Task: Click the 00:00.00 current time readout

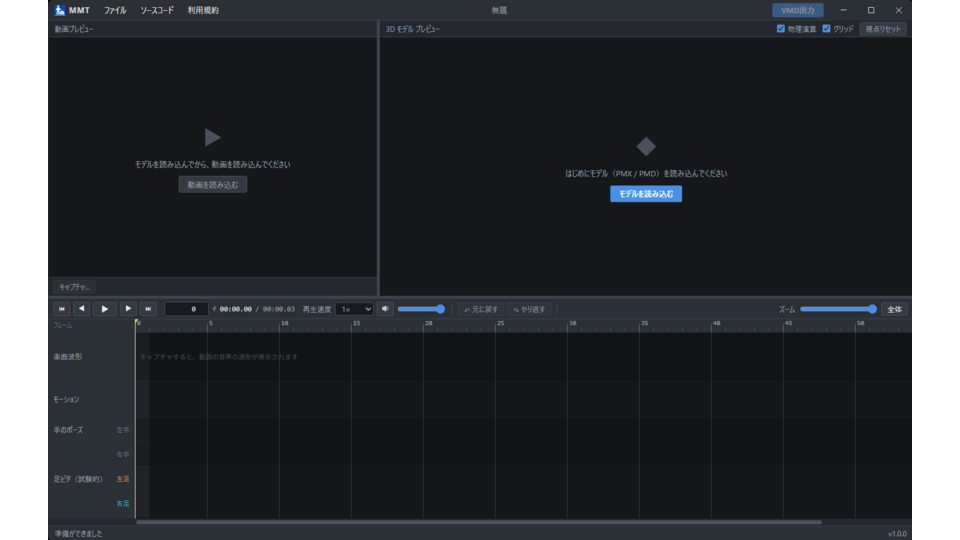Action: tap(236, 309)
